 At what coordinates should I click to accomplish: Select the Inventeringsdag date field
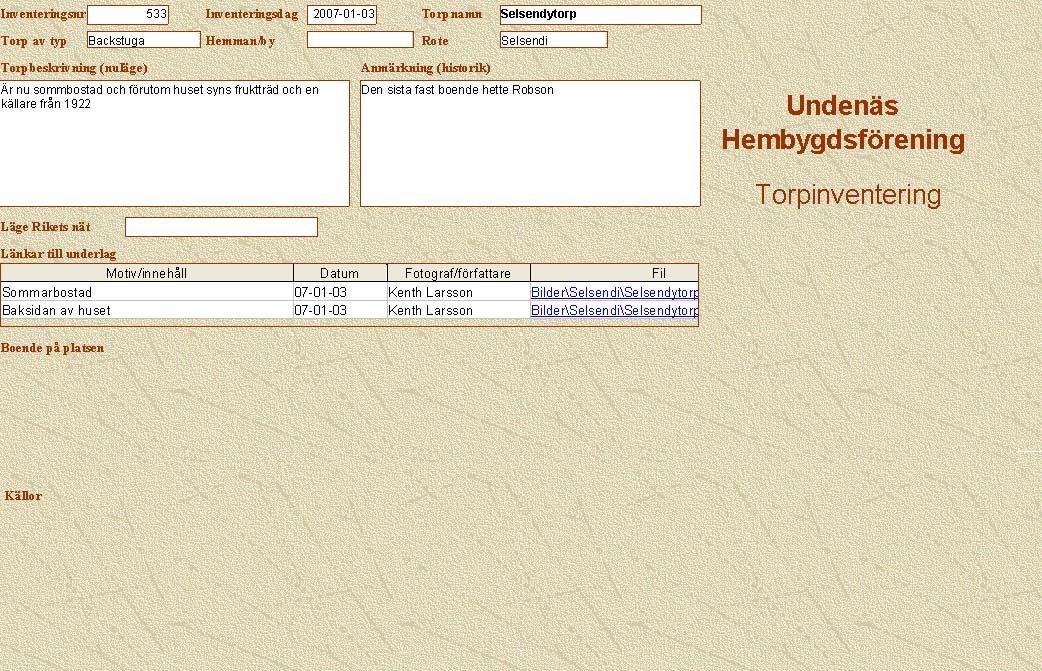click(342, 15)
